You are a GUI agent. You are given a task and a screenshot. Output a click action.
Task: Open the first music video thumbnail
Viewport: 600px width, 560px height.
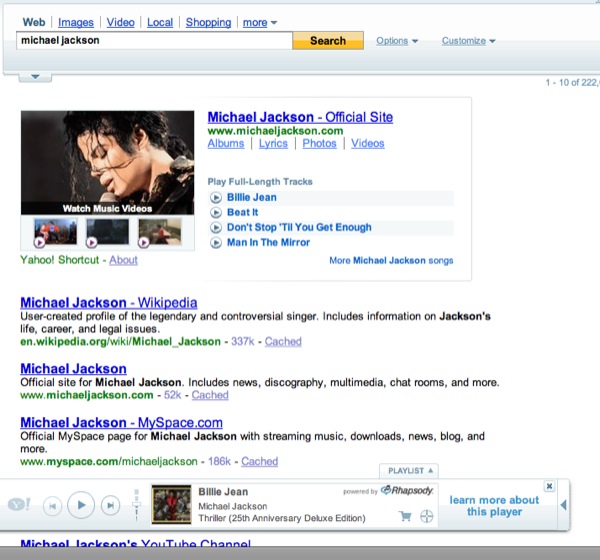point(55,232)
